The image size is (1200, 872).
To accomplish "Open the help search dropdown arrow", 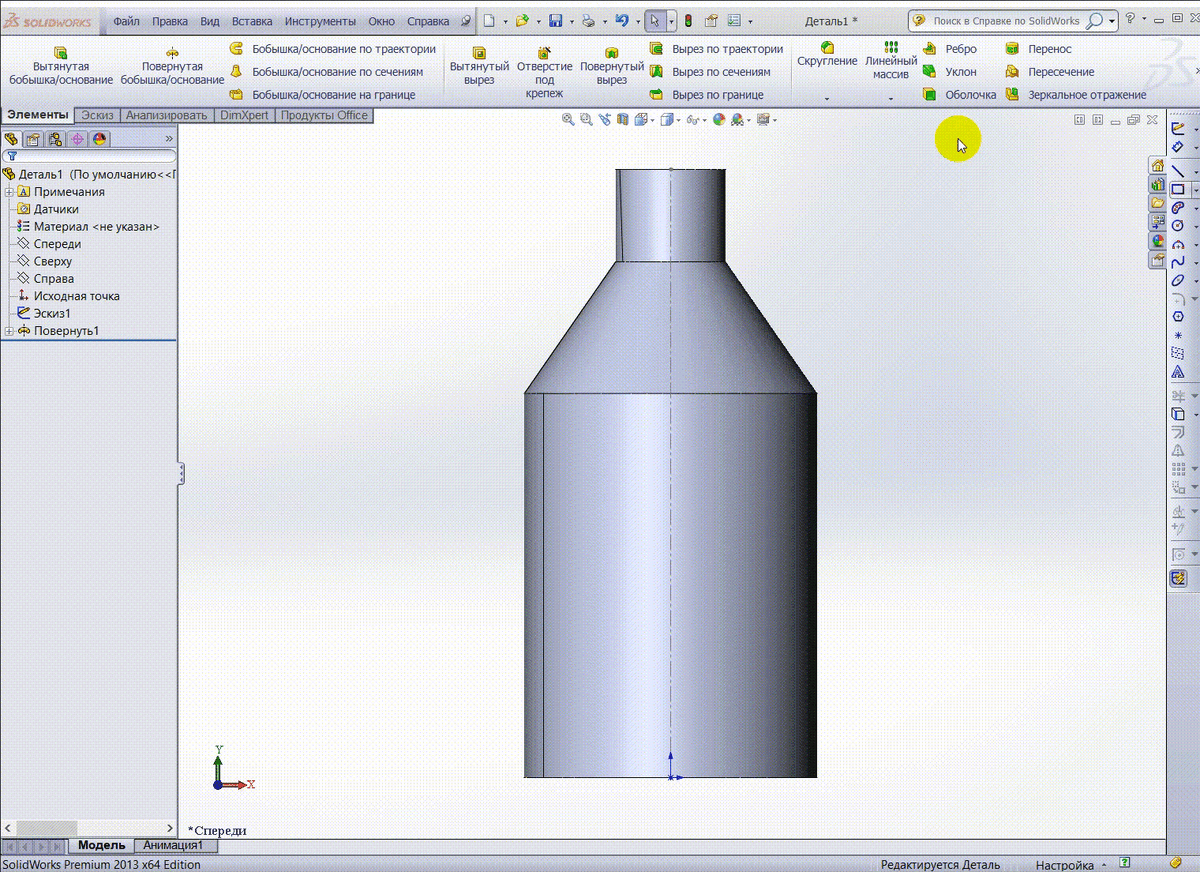I will (x=1111, y=21).
